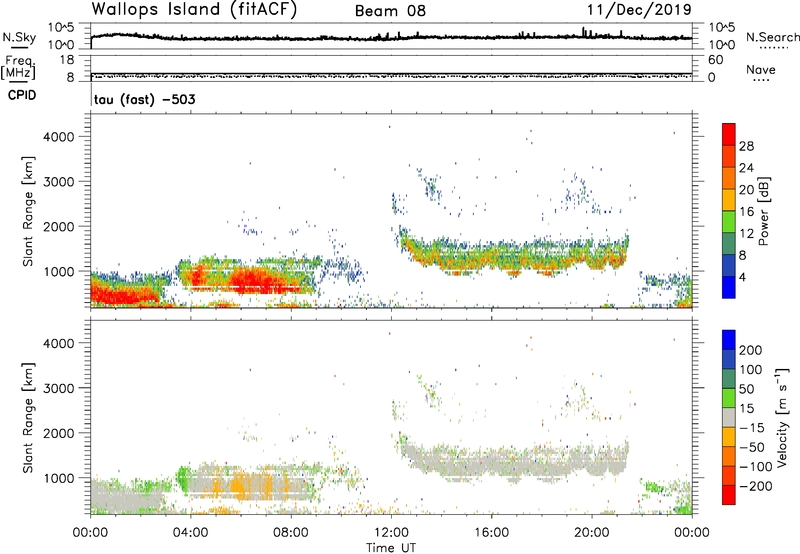Click the "Velocity [m s-1]" colorbar title
This screenshot has height=554, width=800.
[x=783, y=417]
